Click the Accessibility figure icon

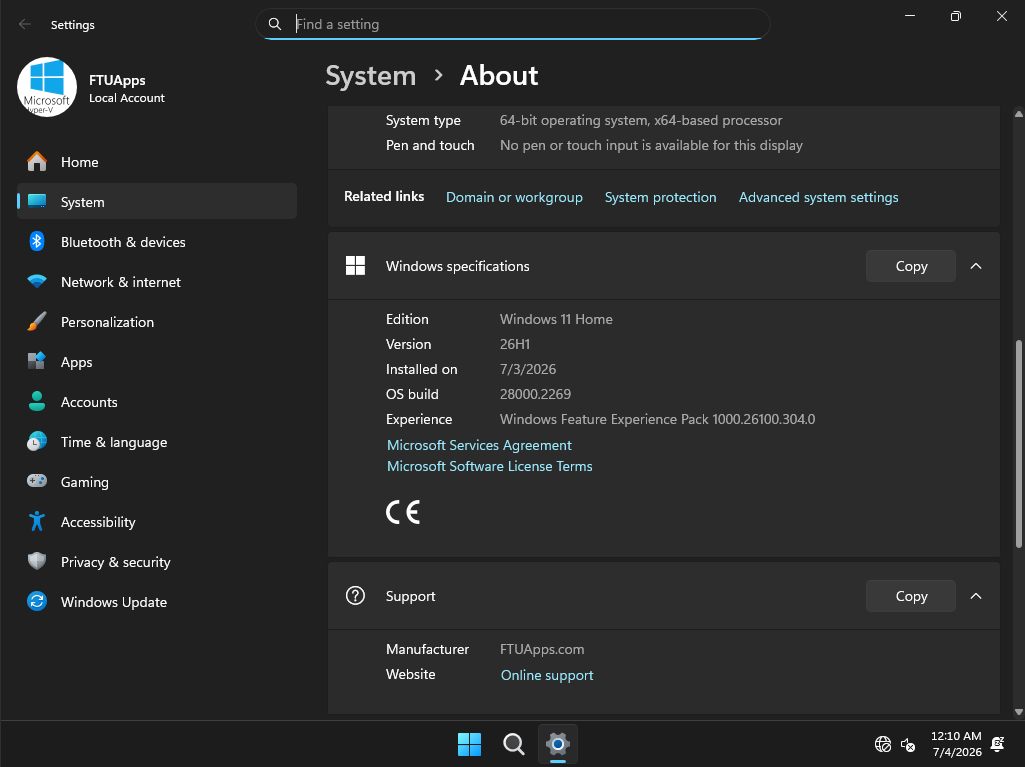coord(37,521)
